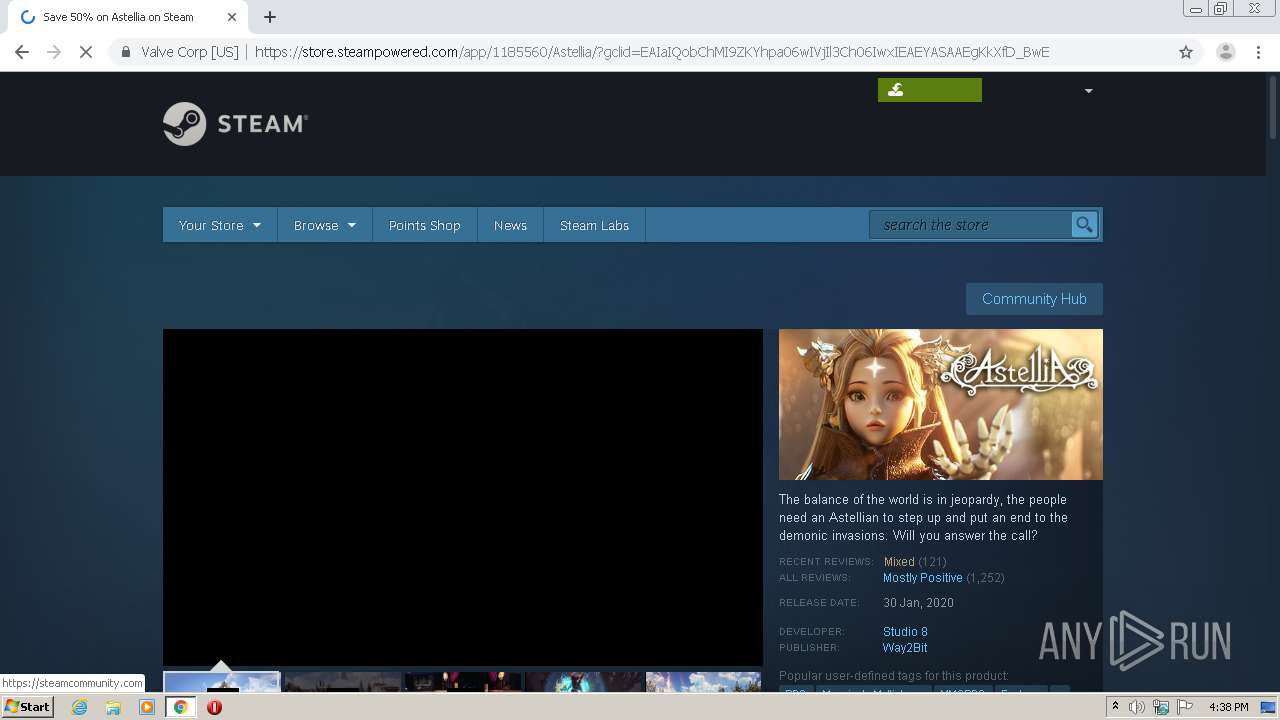Click the 4:38 PM clock

coord(1229,707)
